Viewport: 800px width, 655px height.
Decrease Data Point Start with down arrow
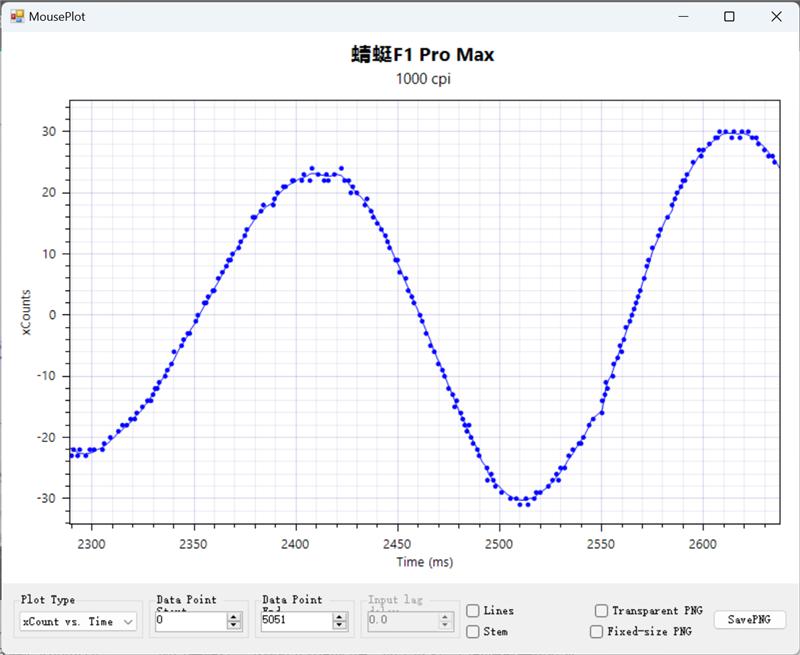234,626
